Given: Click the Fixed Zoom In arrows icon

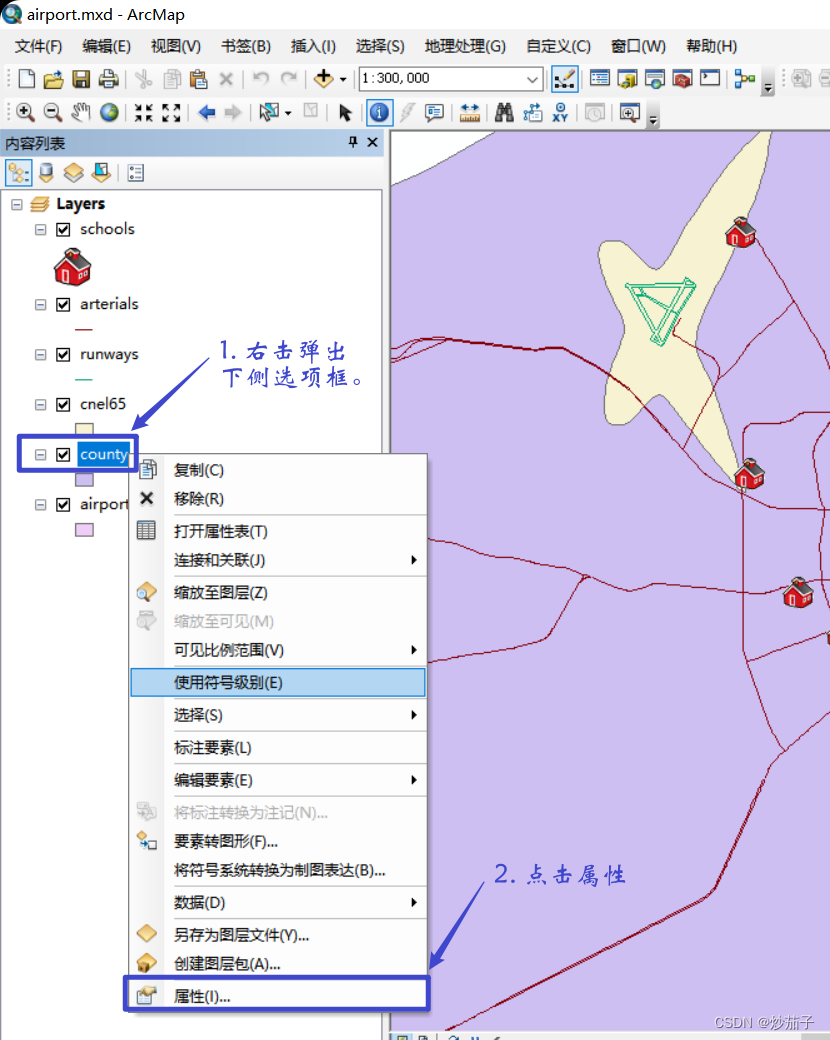Looking at the screenshot, I should (x=143, y=112).
